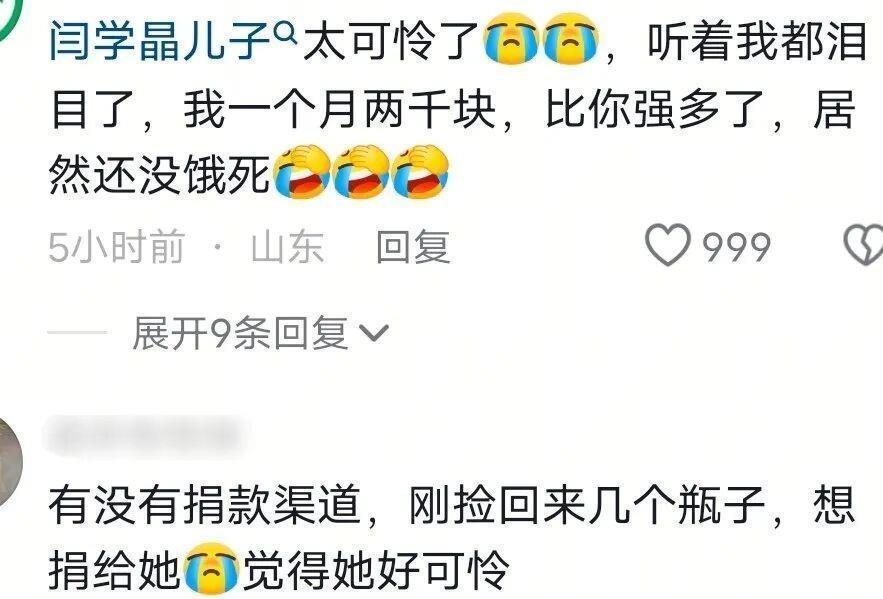Expand 展开9条回复 replies

tap(240, 333)
